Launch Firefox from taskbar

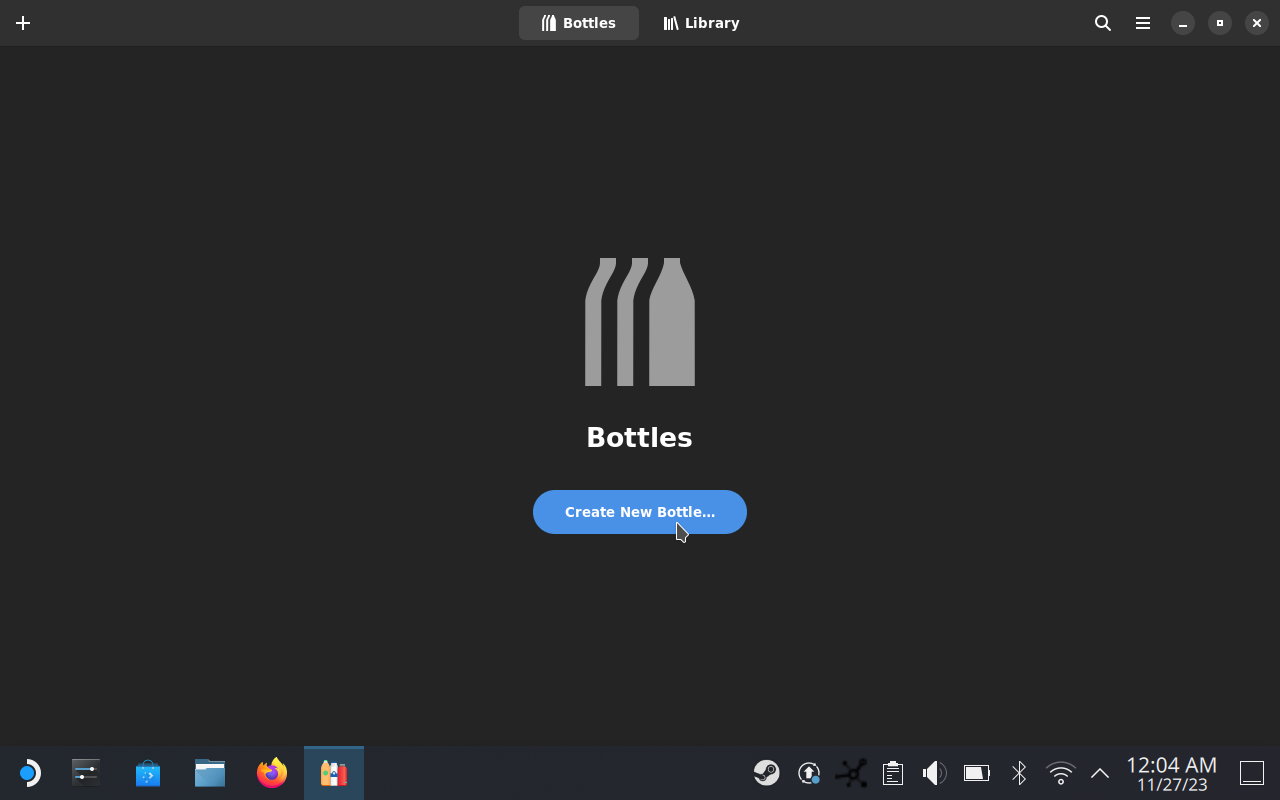272,773
